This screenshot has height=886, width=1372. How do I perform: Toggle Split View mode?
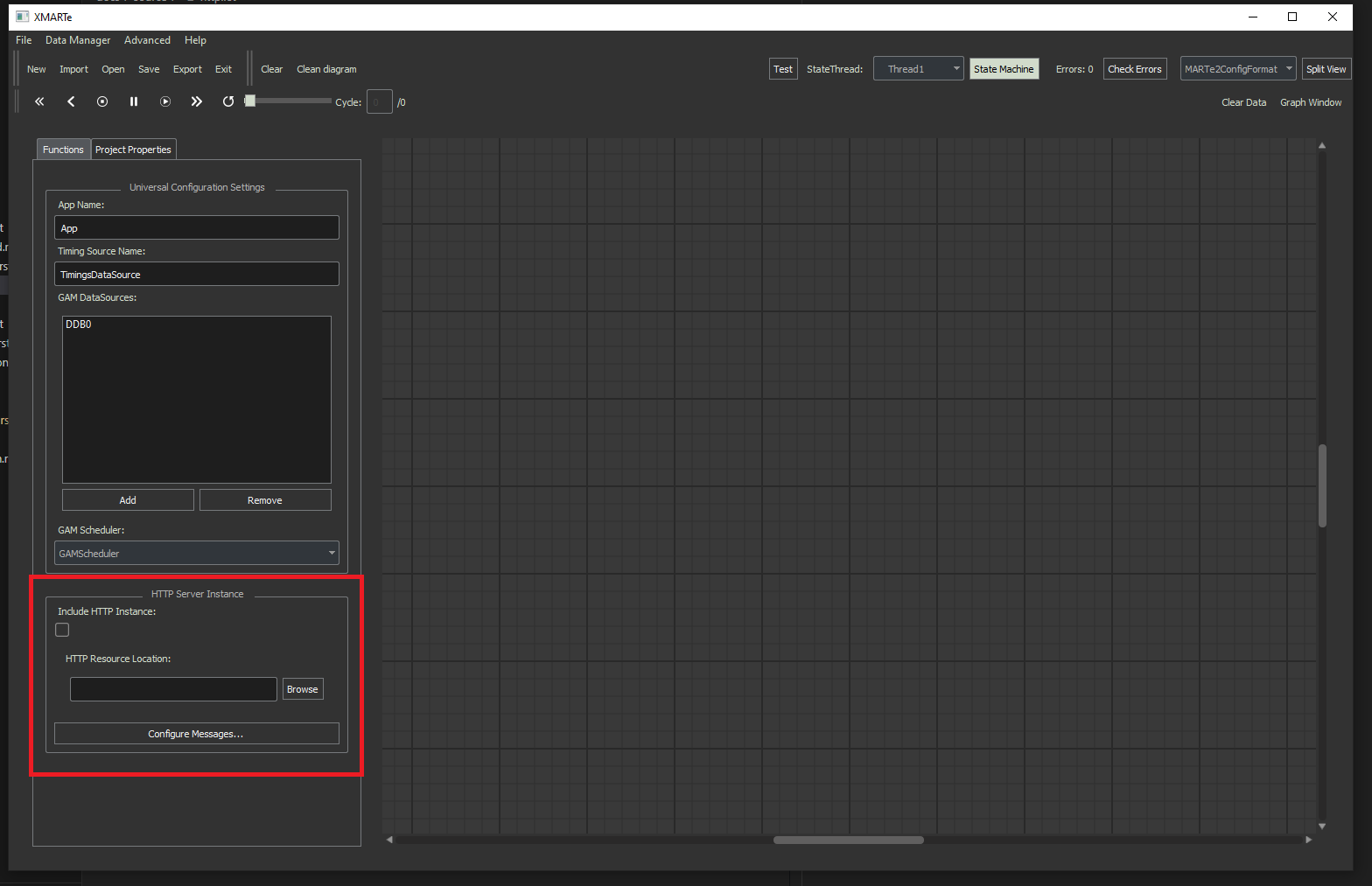[1326, 69]
